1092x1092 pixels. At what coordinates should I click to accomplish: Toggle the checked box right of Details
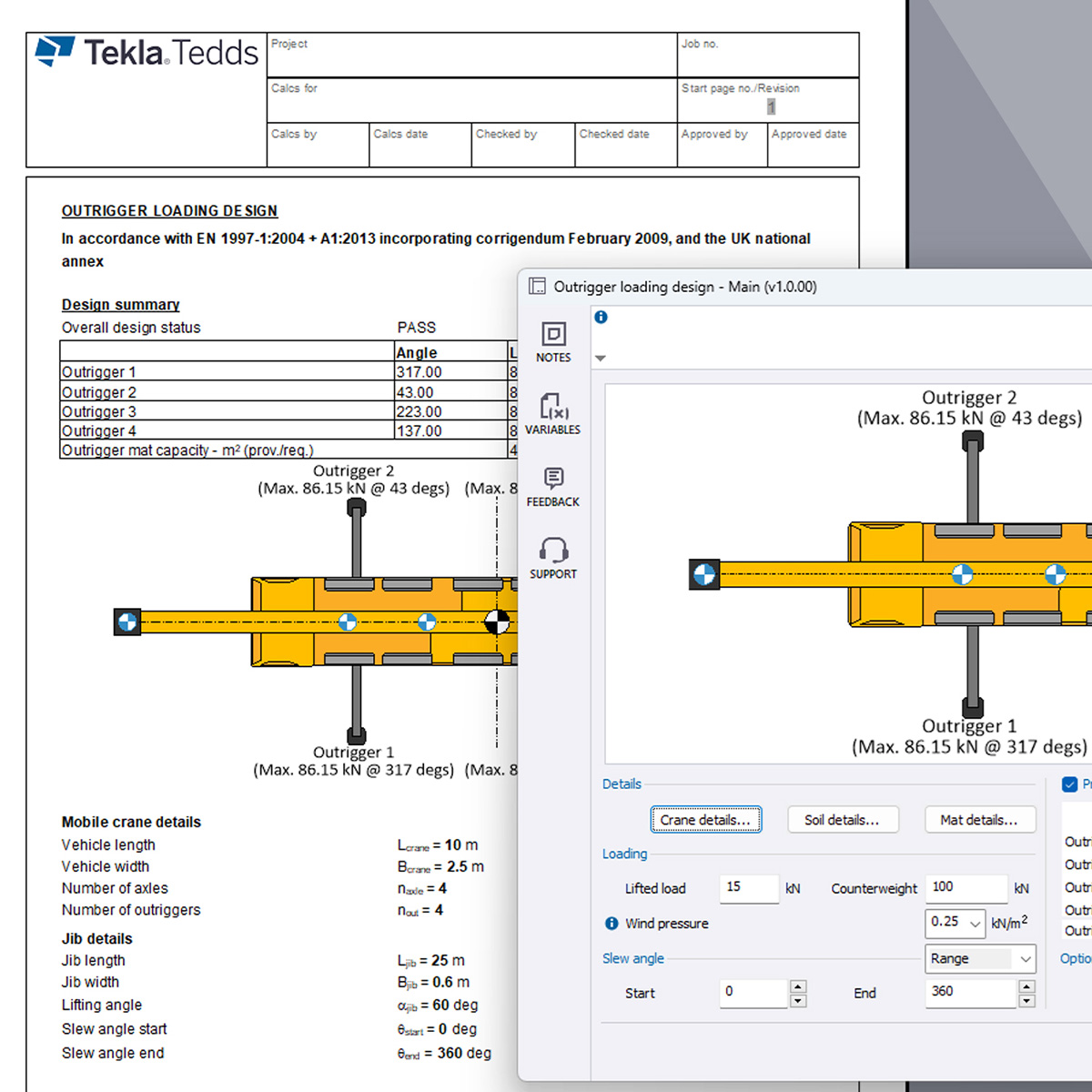(x=1070, y=784)
